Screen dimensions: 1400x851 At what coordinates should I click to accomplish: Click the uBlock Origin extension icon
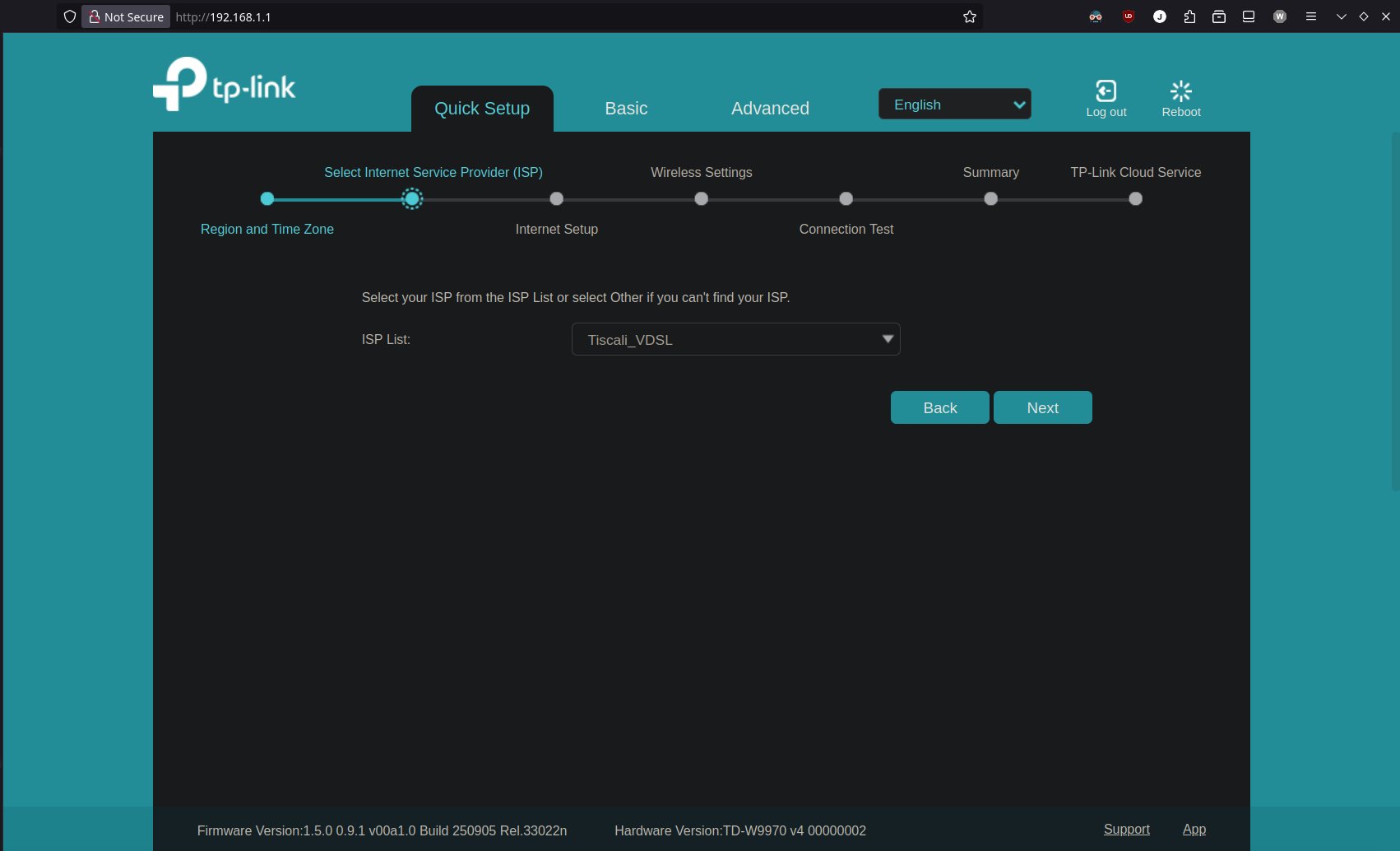(1129, 16)
